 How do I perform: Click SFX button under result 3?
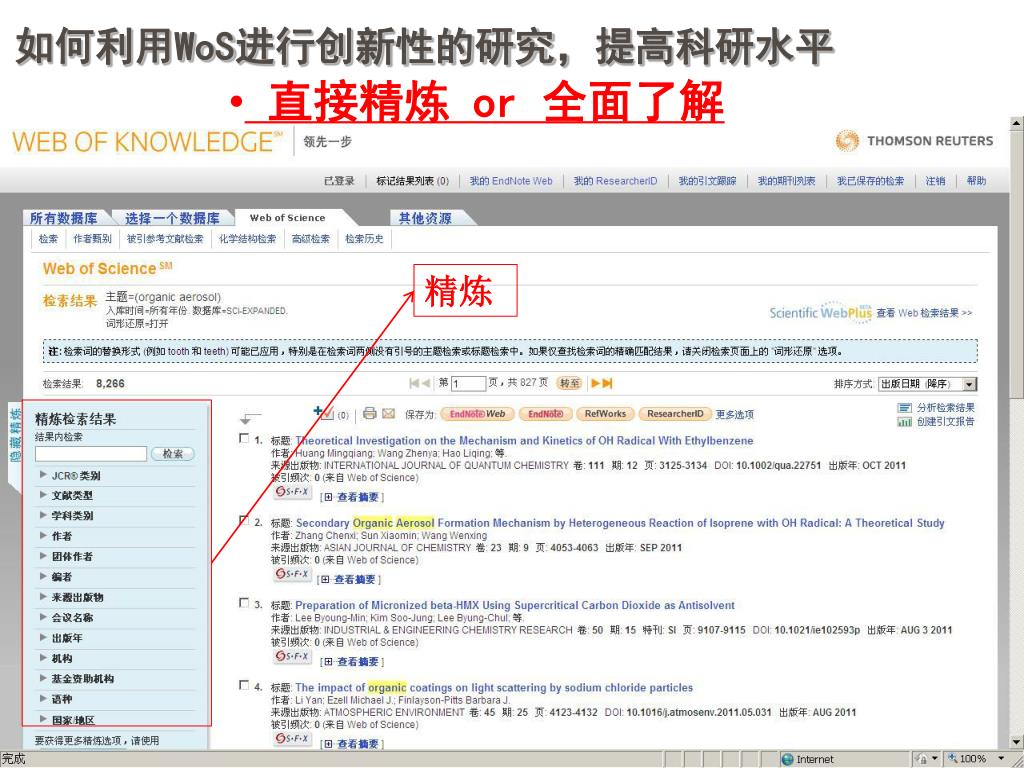tap(292, 656)
